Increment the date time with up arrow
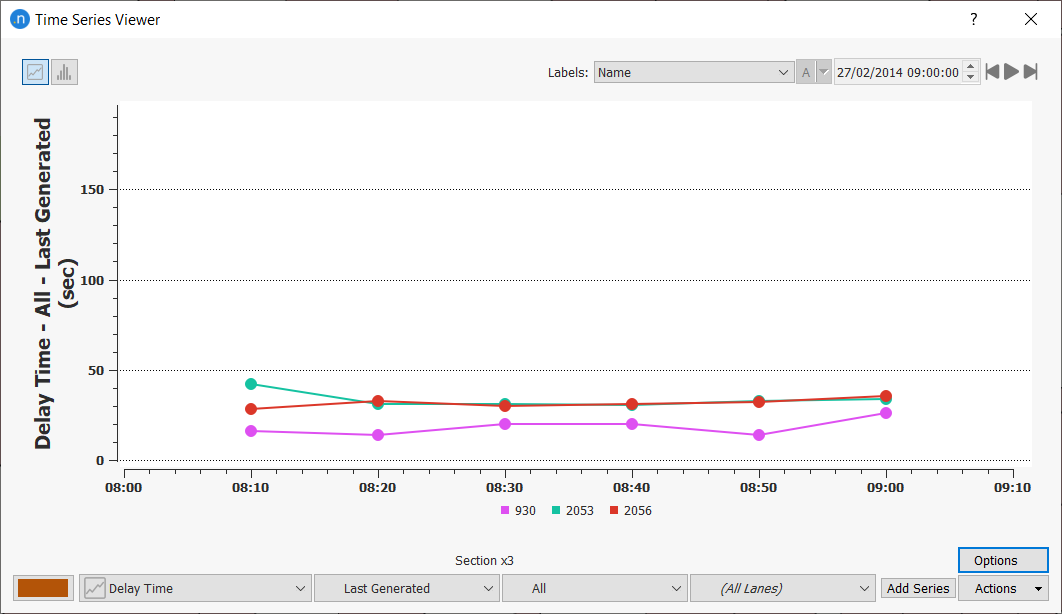Viewport: 1062px width, 614px height. coord(970,67)
